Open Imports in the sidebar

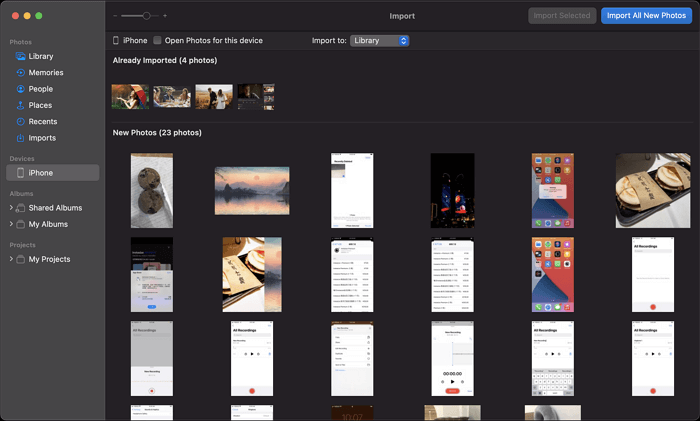tap(42, 138)
